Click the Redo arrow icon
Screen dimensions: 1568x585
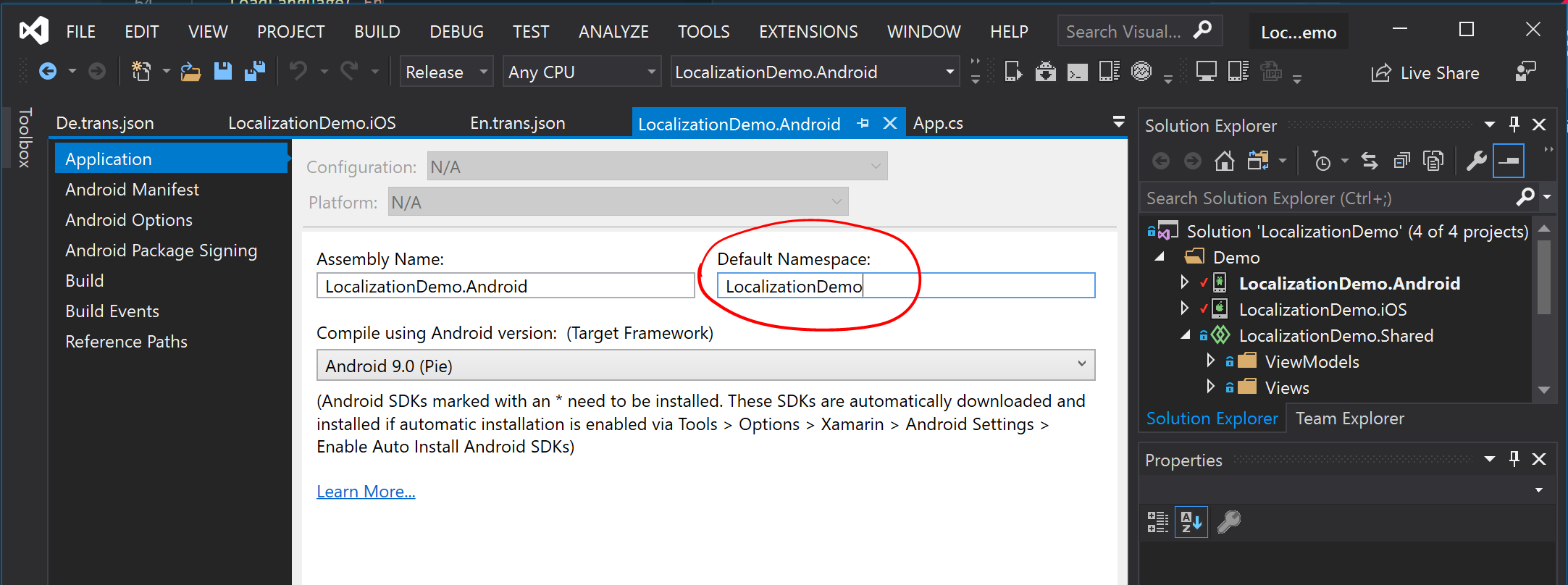[349, 71]
